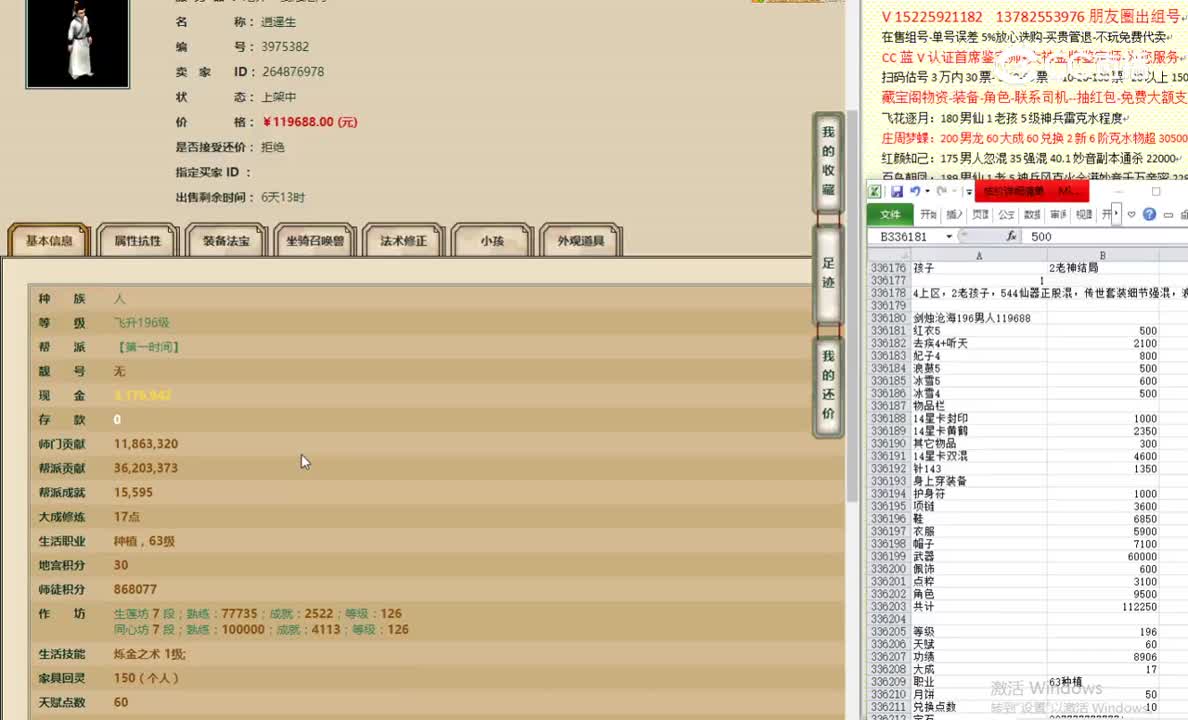Screen dimensions: 1188x720
Task: Click the formula bar showing 500
Action: pyautogui.click(x=1045, y=236)
